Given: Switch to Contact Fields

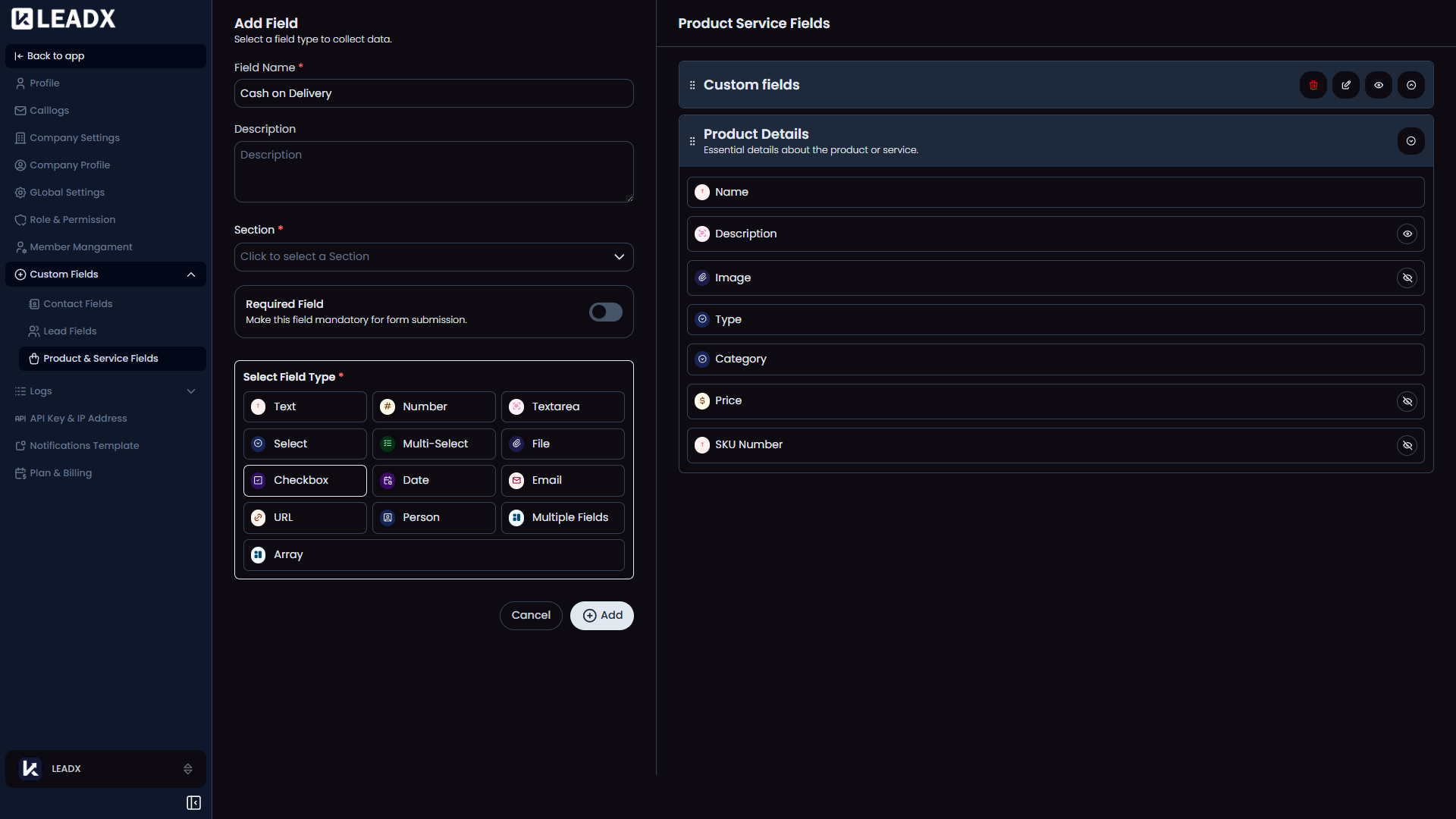Looking at the screenshot, I should coord(77,303).
